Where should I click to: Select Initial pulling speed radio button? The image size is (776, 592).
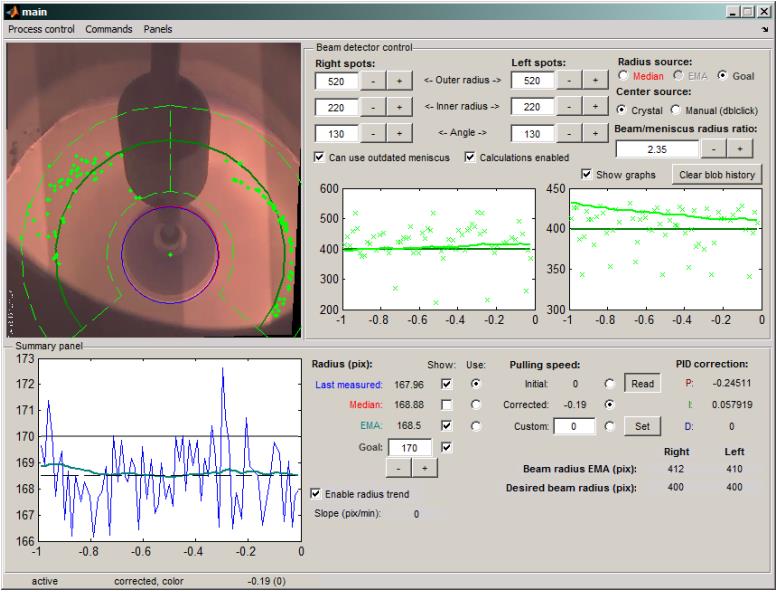(x=609, y=383)
